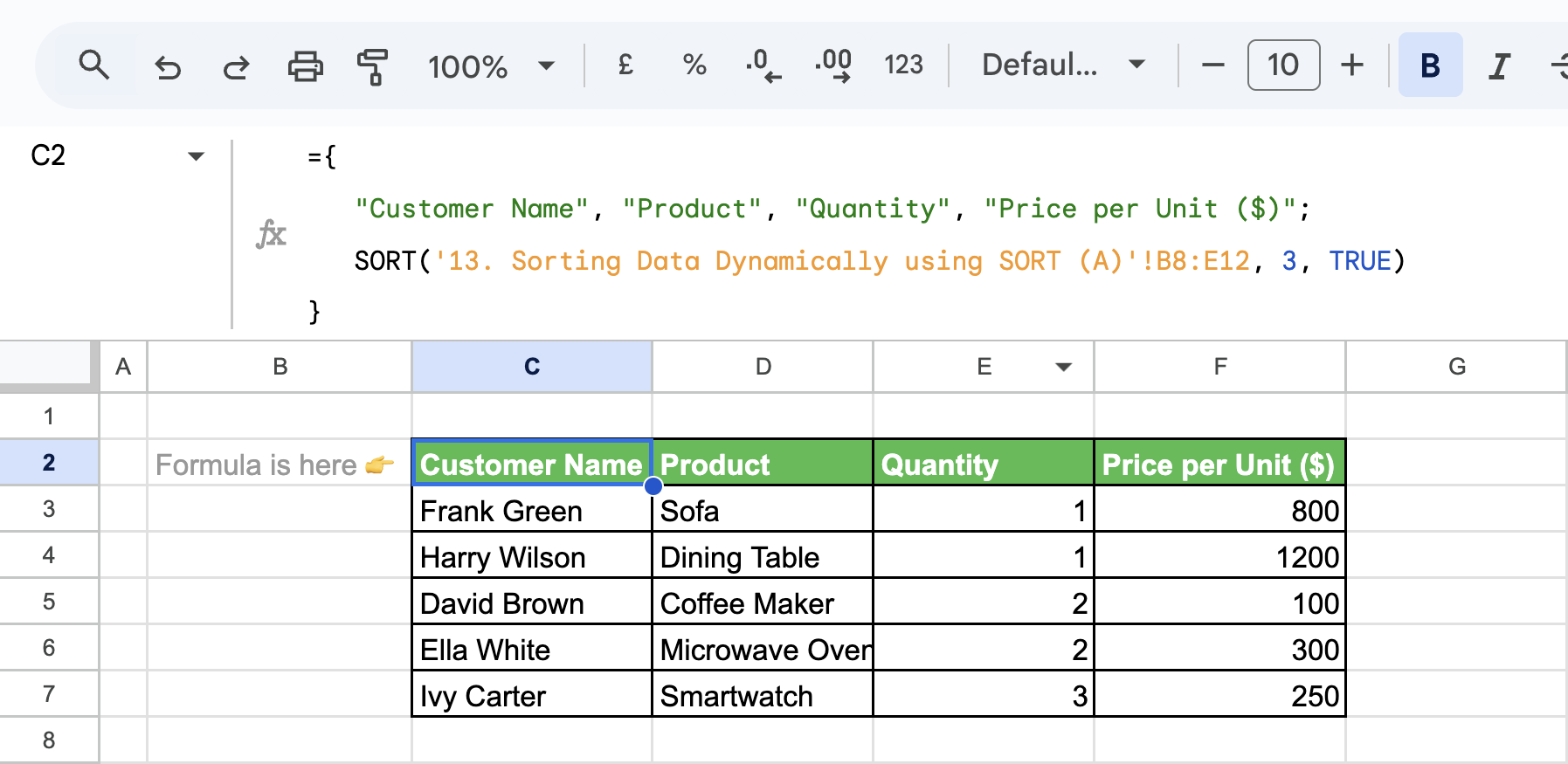This screenshot has height=764, width=1568.
Task: Click the print icon
Action: tap(305, 66)
